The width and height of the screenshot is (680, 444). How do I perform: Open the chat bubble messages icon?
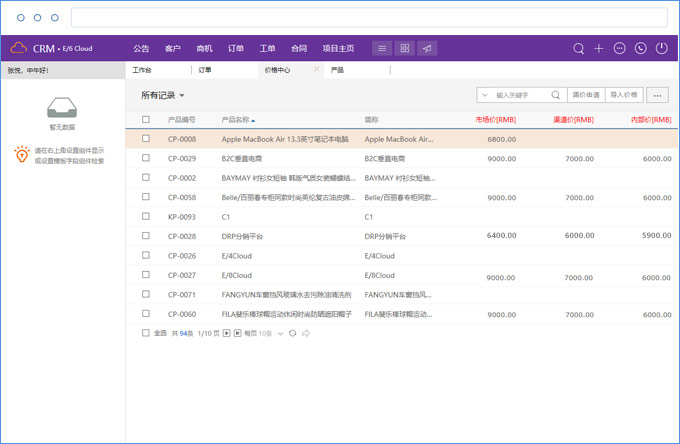click(620, 48)
